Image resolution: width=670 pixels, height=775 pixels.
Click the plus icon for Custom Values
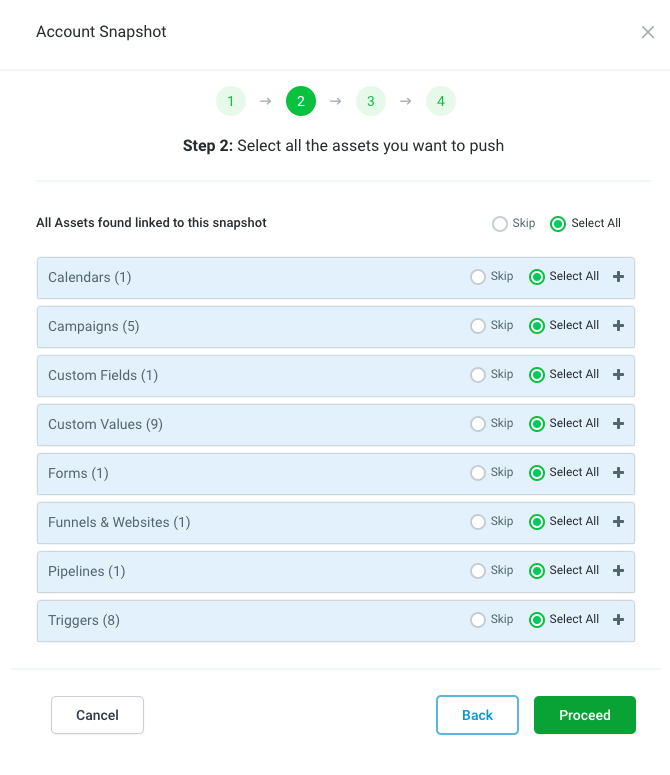tap(618, 424)
